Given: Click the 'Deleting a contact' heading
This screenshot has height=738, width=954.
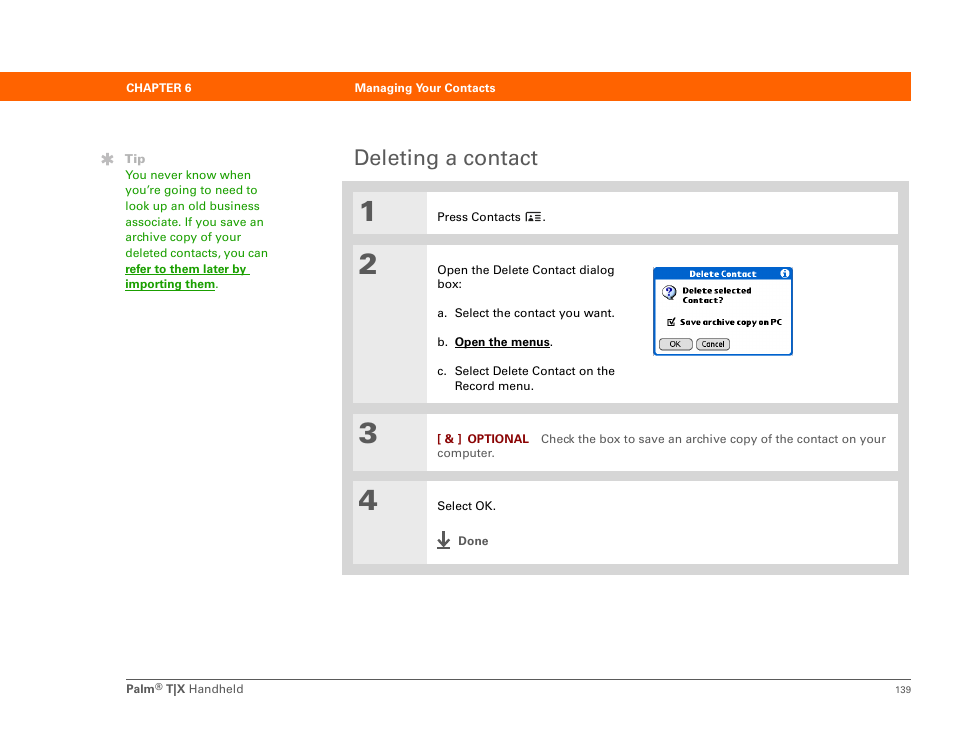Looking at the screenshot, I should click(x=445, y=158).
